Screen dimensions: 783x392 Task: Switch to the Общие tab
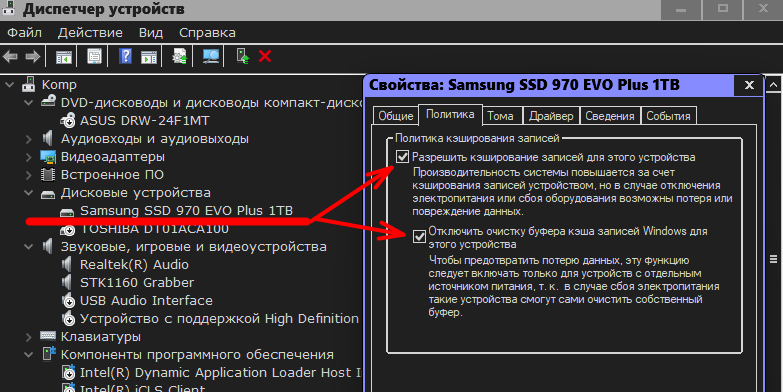point(395,116)
